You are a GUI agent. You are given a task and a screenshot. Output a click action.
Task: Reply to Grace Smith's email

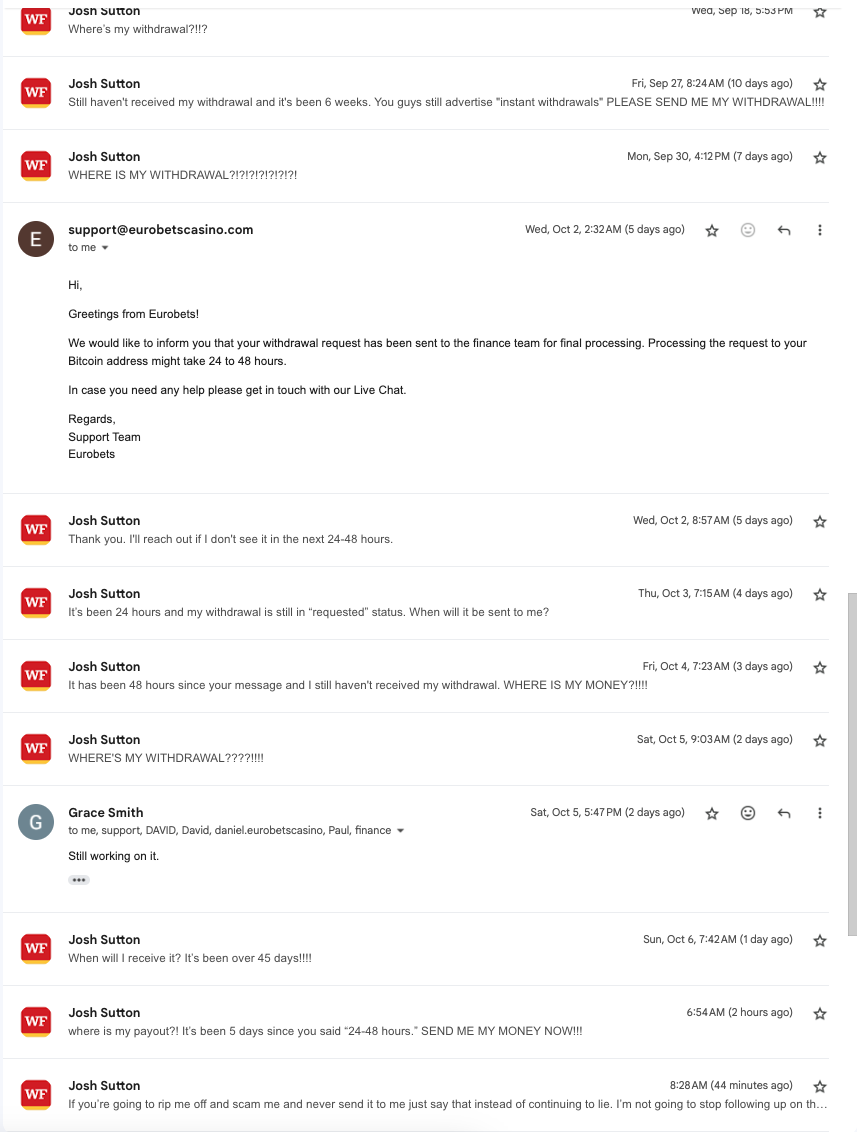784,813
